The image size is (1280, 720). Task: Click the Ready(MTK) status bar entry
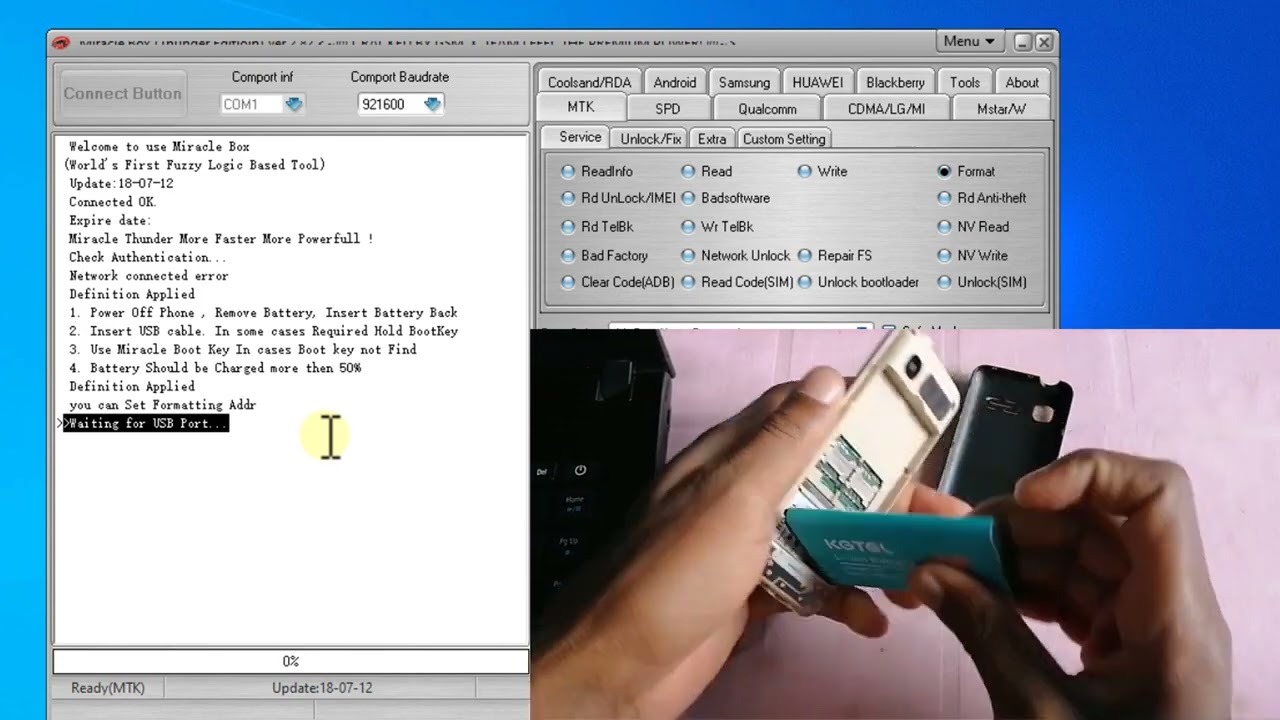pyautogui.click(x=108, y=688)
